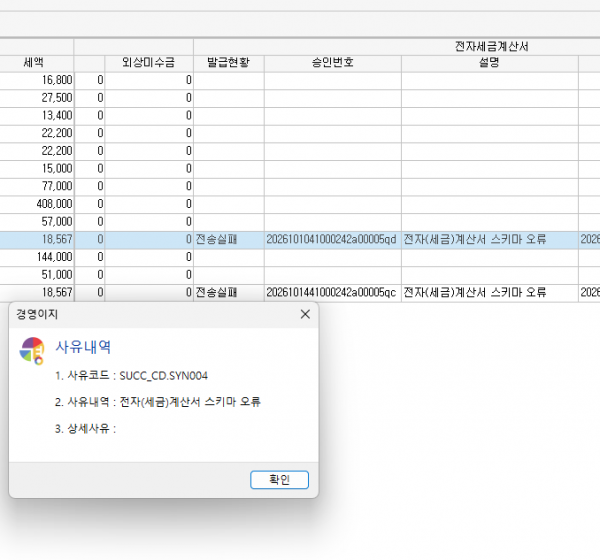The height and width of the screenshot is (560, 600).
Task: Click the 27,500 tax amount cell
Action: (x=37, y=98)
